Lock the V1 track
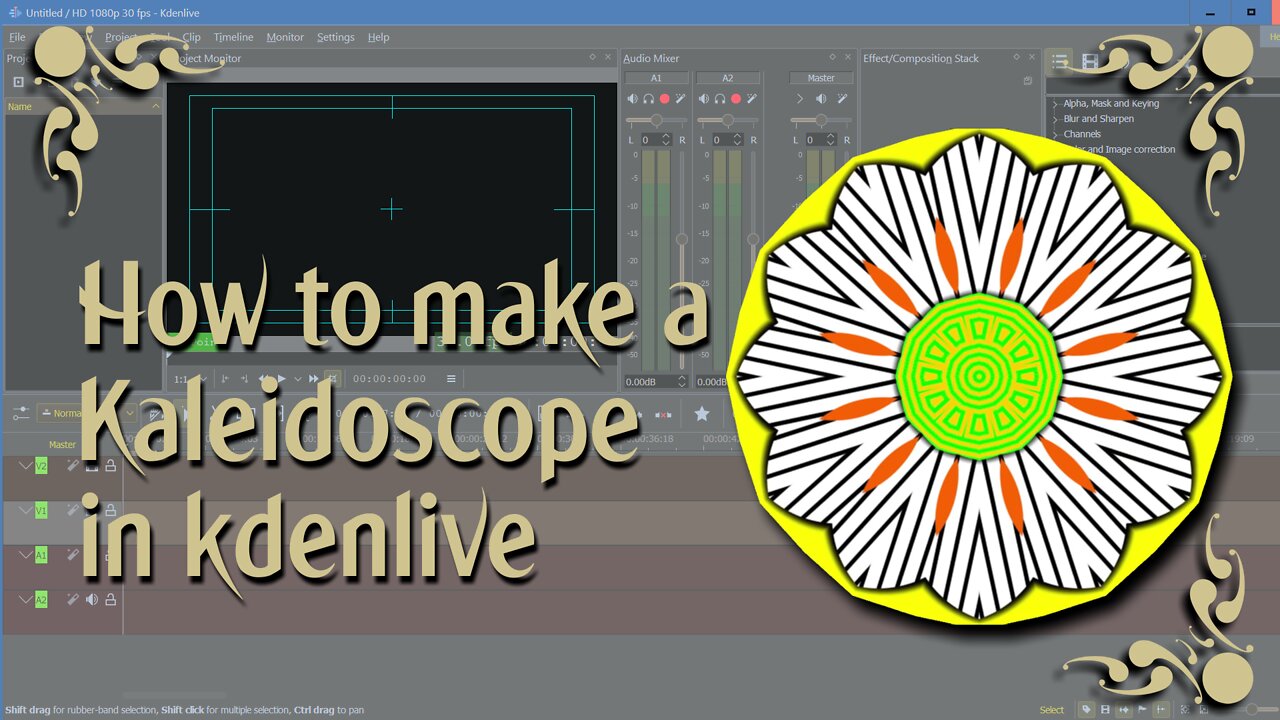 tap(110, 510)
